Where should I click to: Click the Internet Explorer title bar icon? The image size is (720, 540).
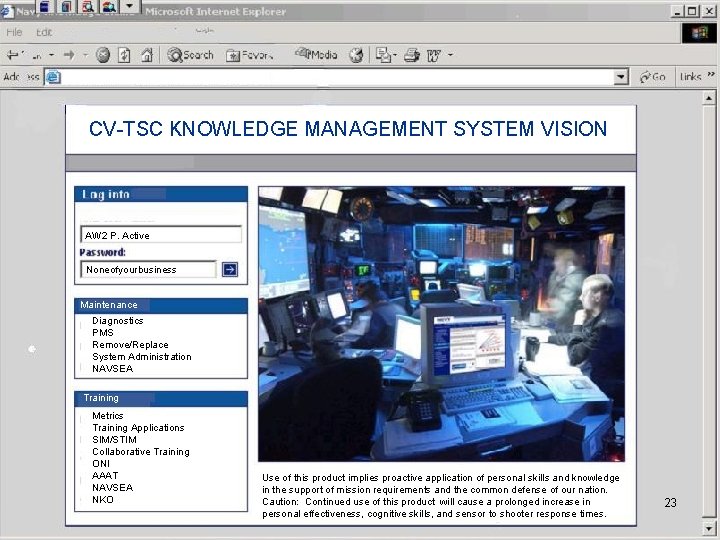tap(6, 11)
